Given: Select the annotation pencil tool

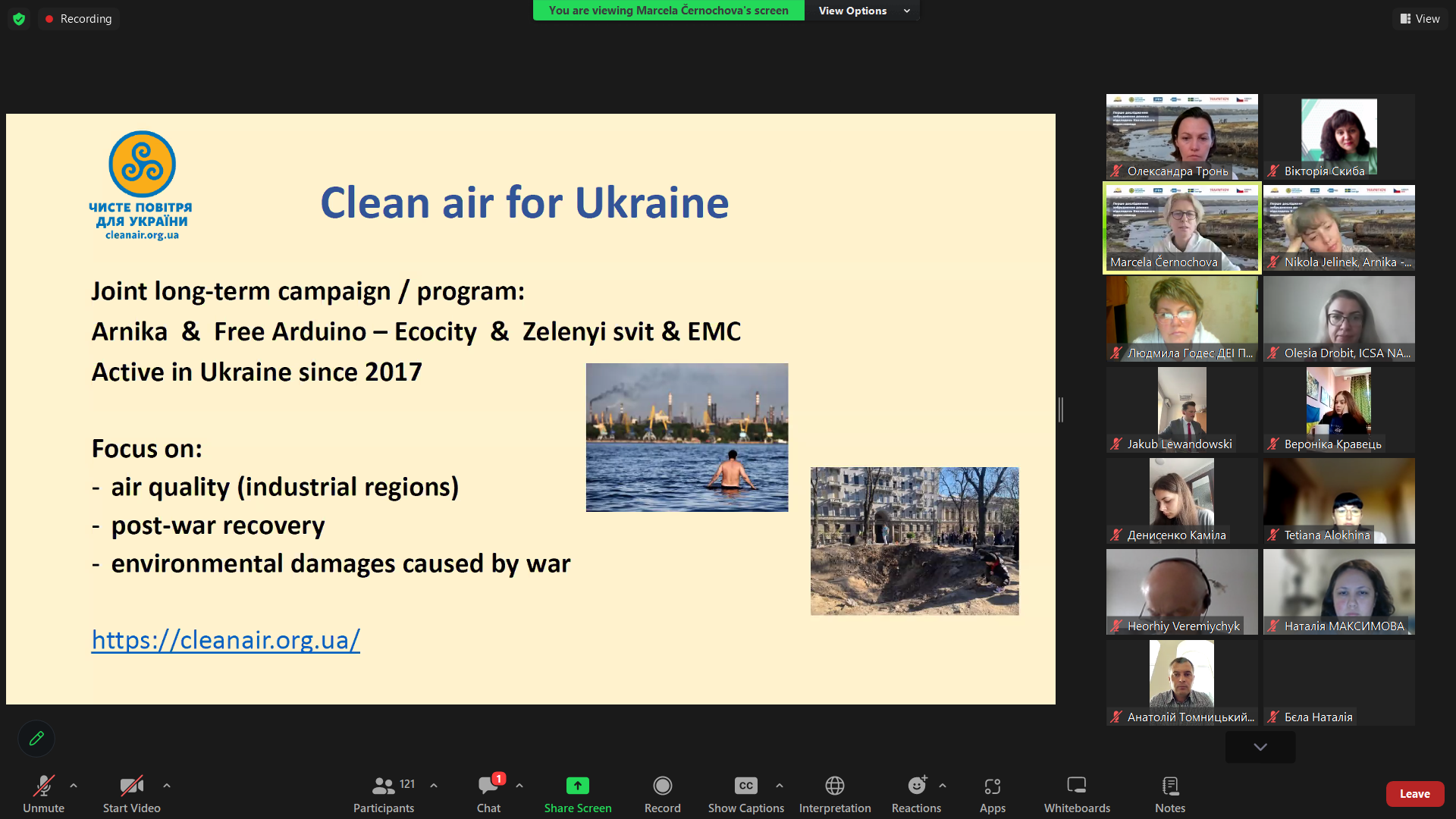Looking at the screenshot, I should click(36, 738).
